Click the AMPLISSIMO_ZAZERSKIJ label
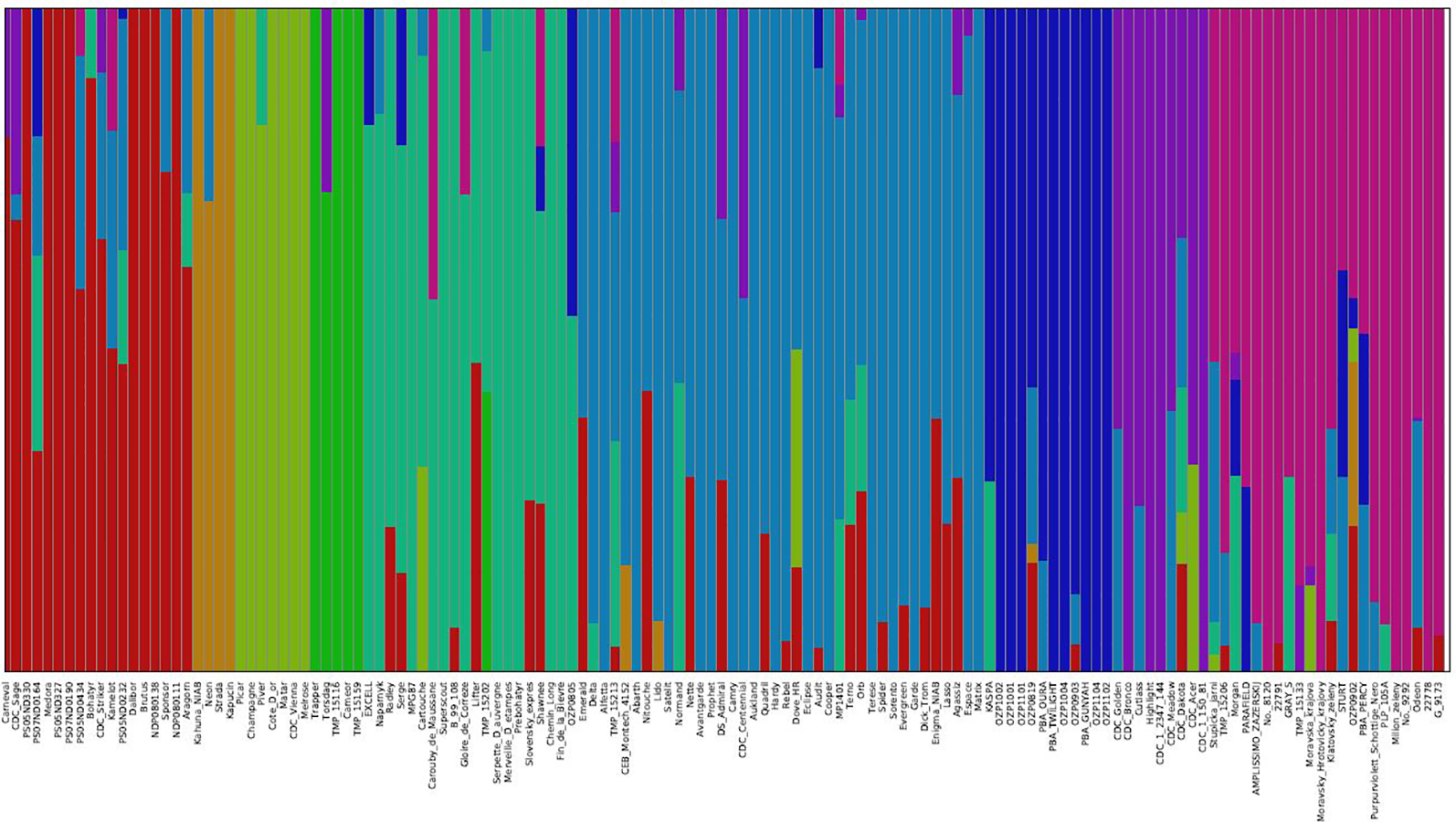Screen dimensions: 1456x822 click(1257, 738)
